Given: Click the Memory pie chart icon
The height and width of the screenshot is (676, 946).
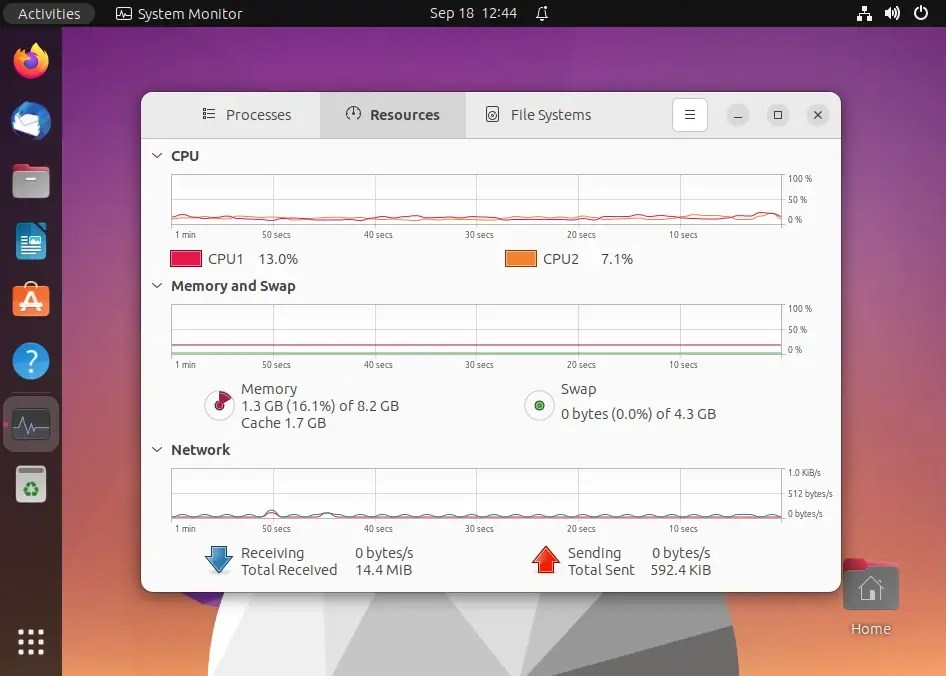Looking at the screenshot, I should [220, 404].
